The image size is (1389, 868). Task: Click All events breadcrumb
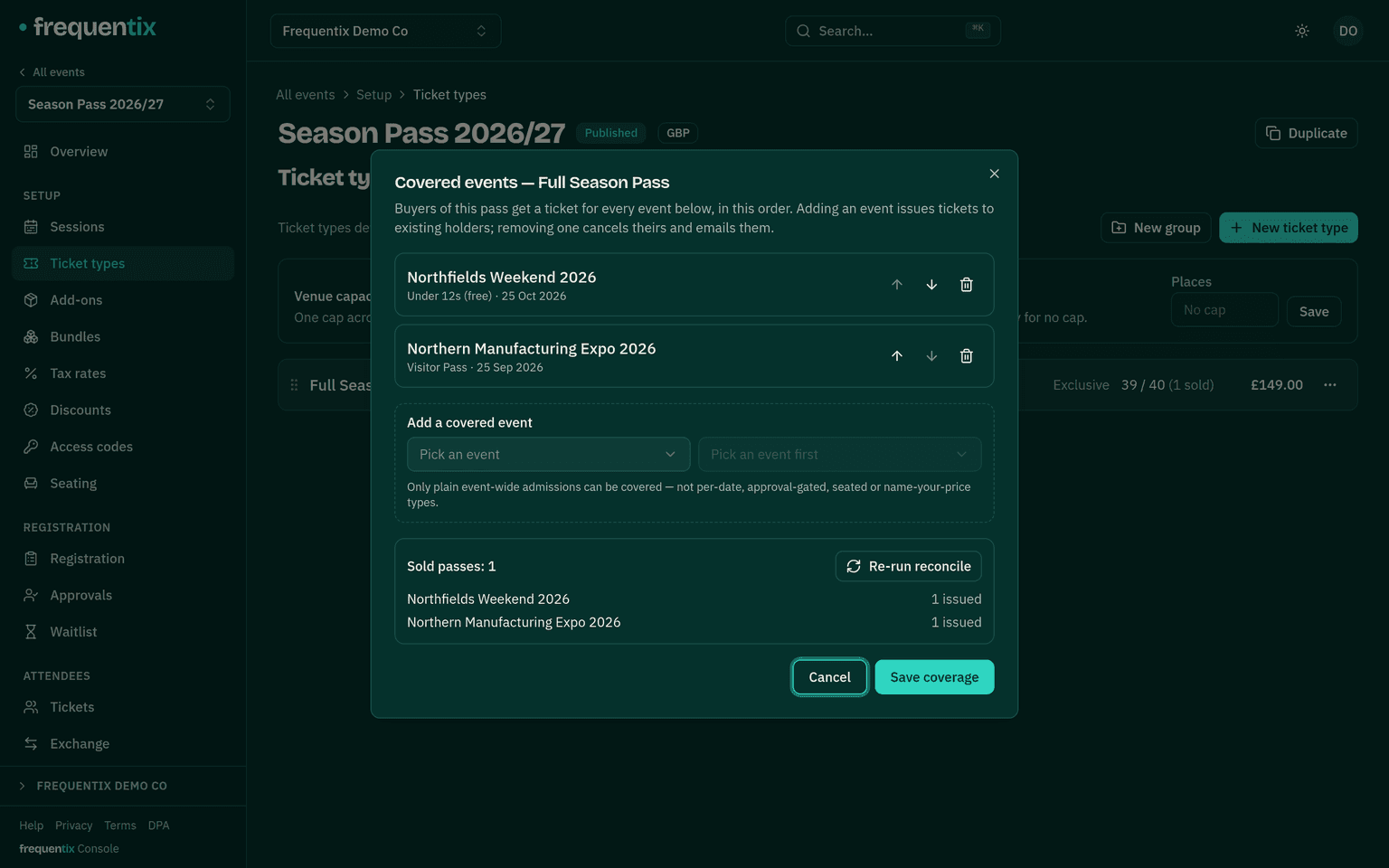click(x=305, y=95)
